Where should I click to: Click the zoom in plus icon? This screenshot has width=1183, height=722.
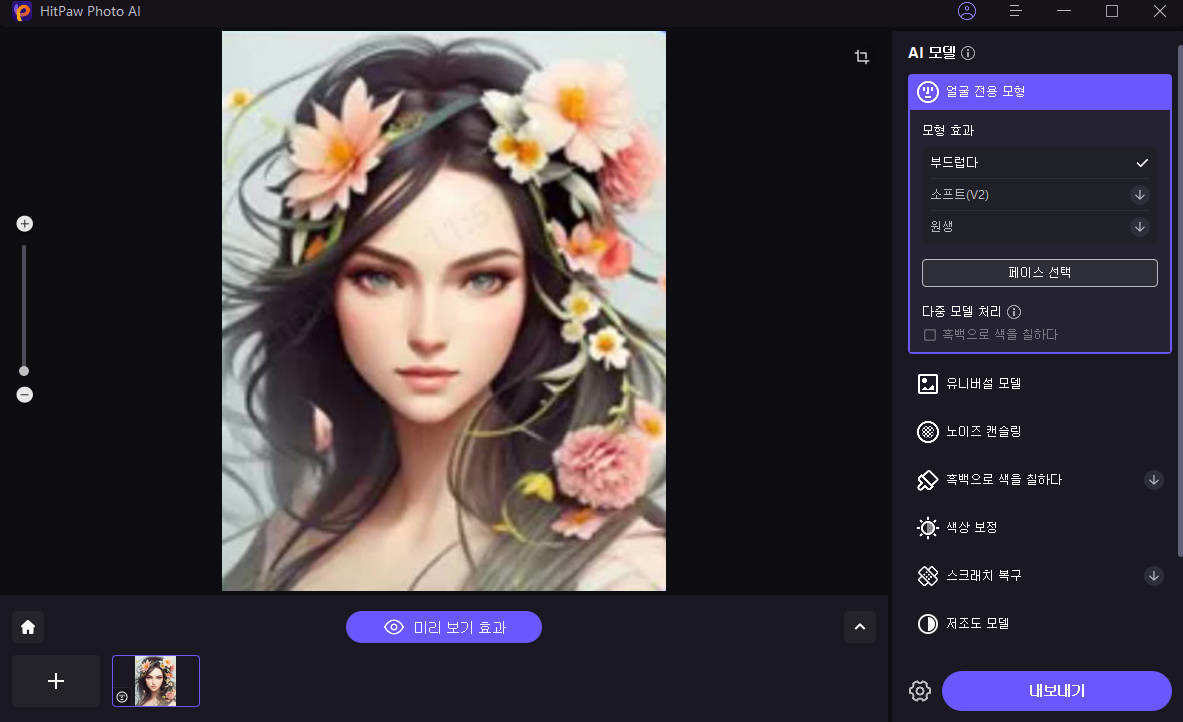tap(25, 224)
